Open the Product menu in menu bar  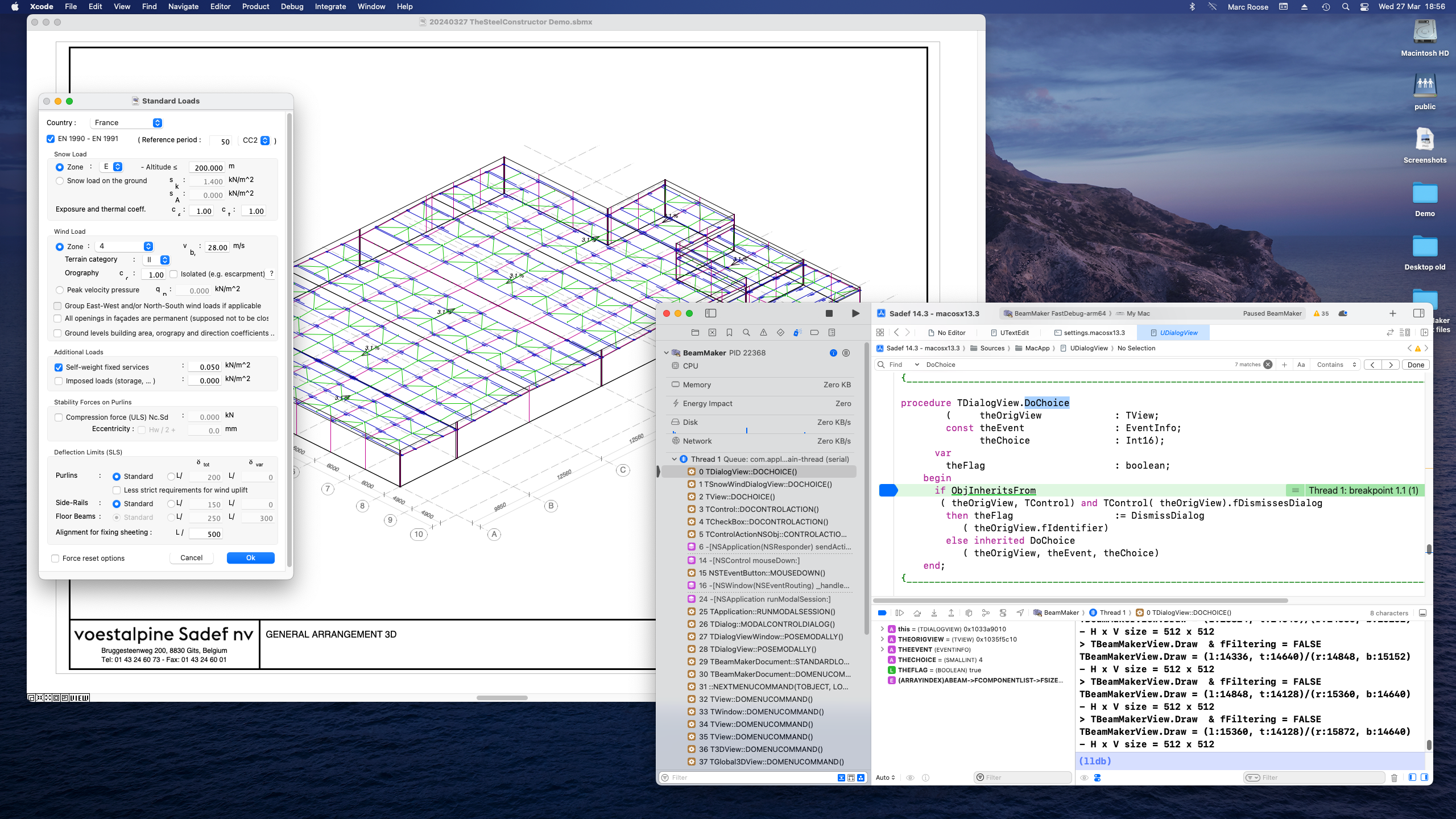point(255,6)
